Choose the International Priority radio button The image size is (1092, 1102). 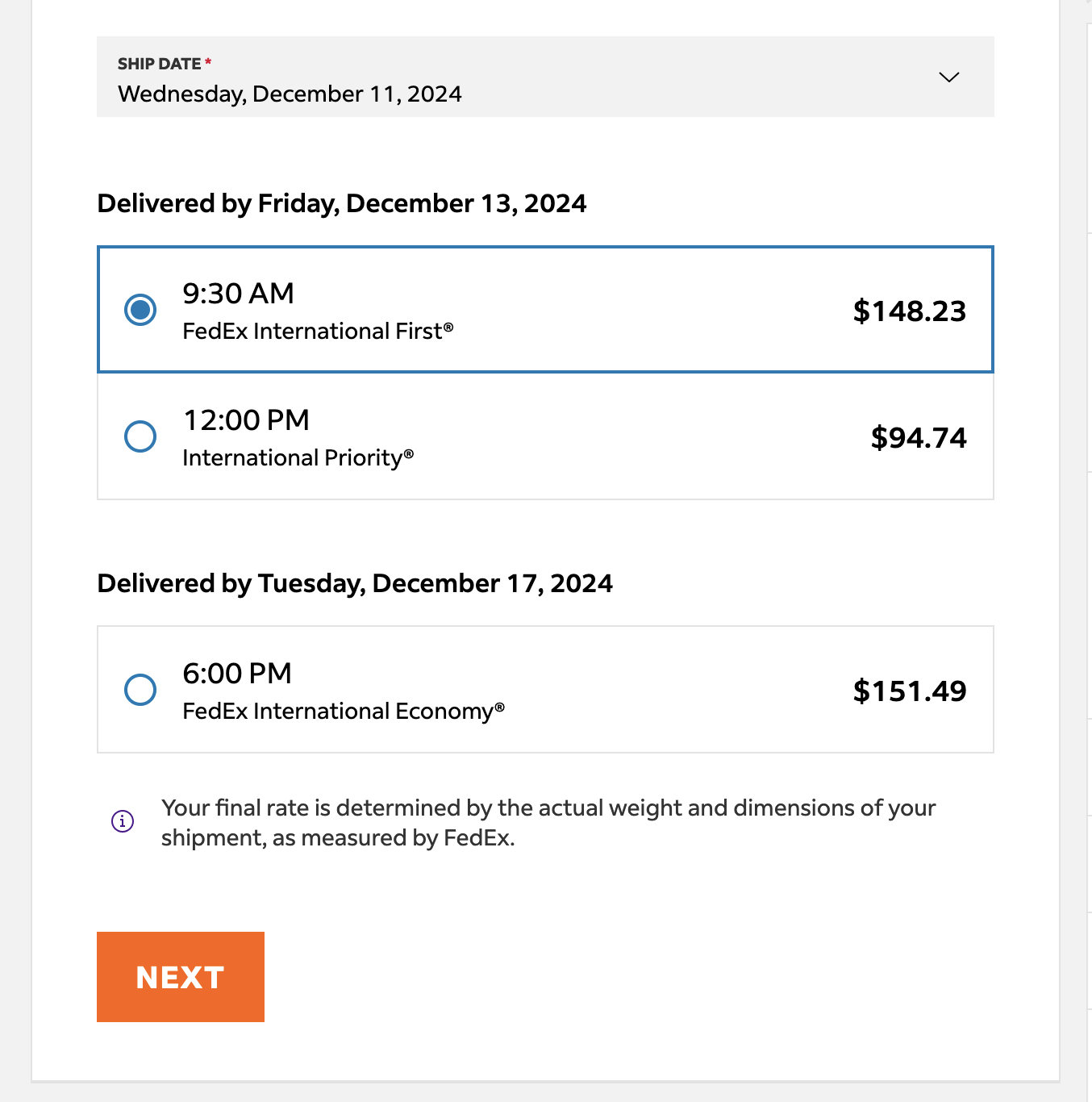click(x=140, y=436)
